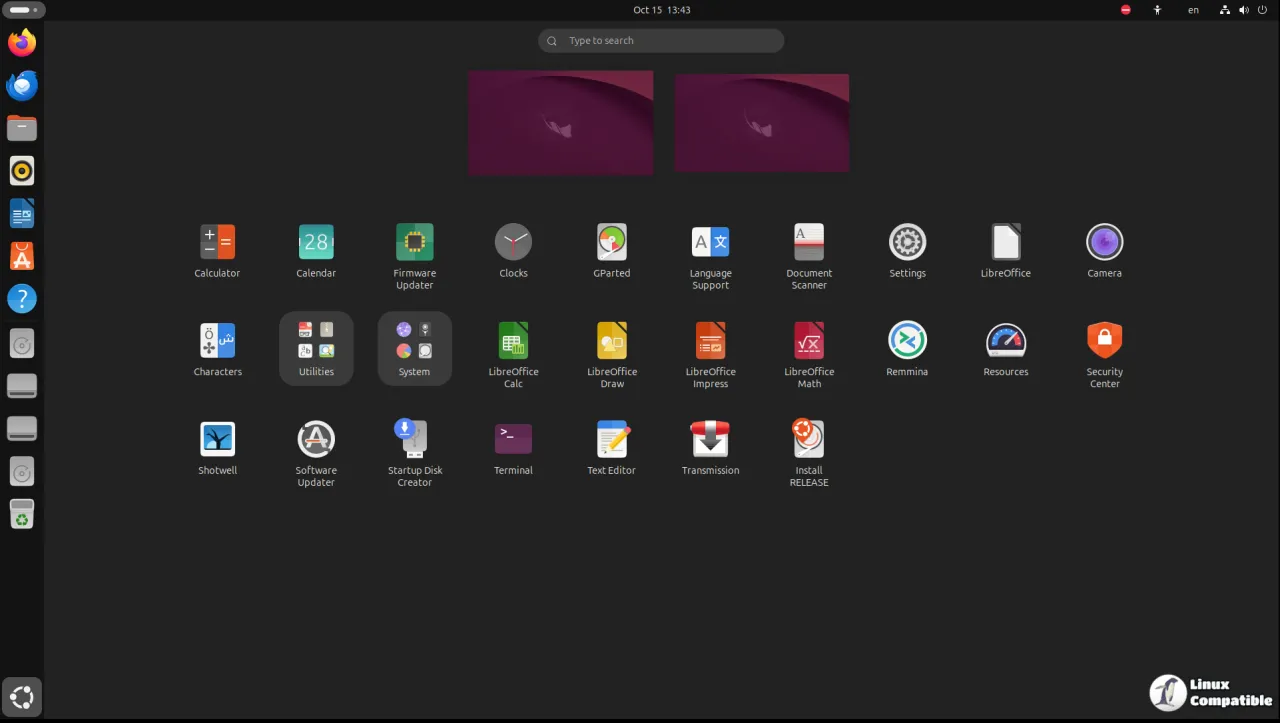Open Firefox from the dock
Viewport: 1280px width, 723px height.
coord(22,43)
